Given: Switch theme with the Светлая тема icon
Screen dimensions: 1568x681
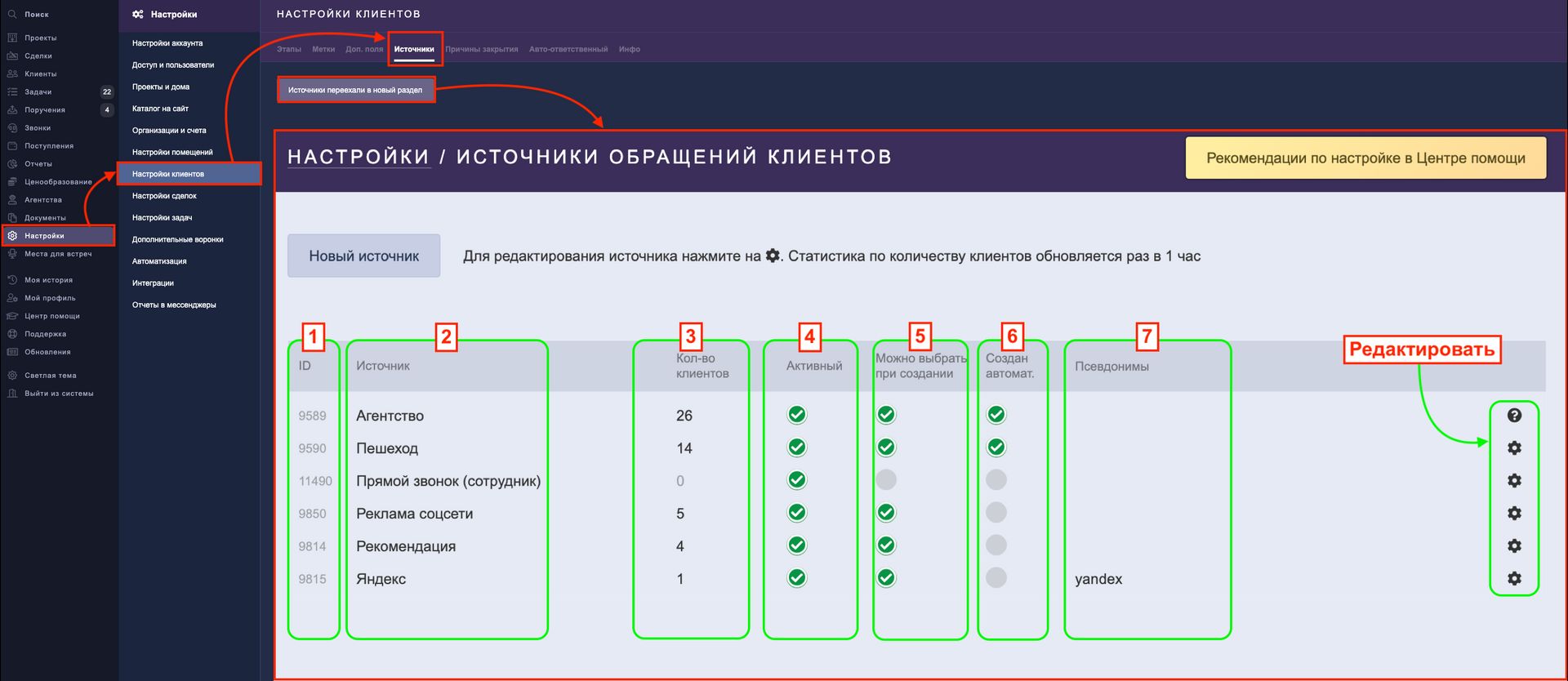Looking at the screenshot, I should tap(12, 375).
